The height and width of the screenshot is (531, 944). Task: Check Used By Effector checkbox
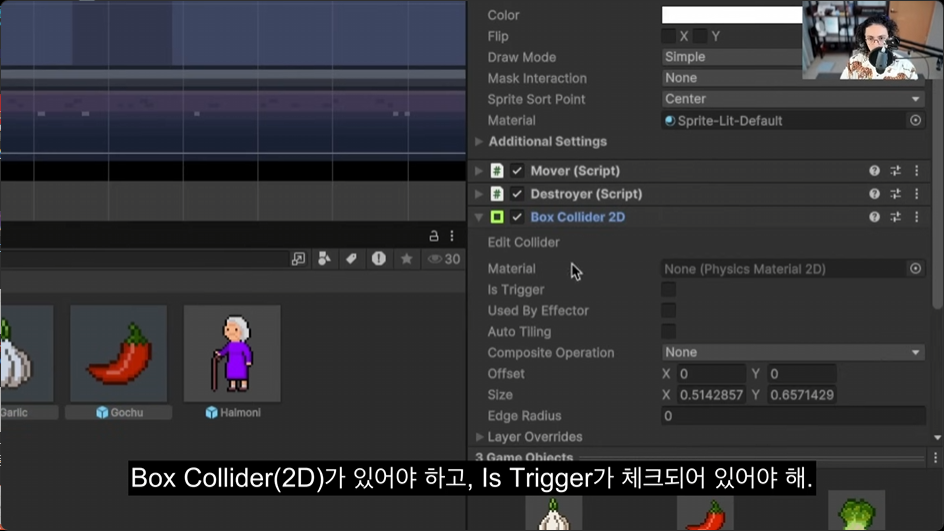click(668, 311)
